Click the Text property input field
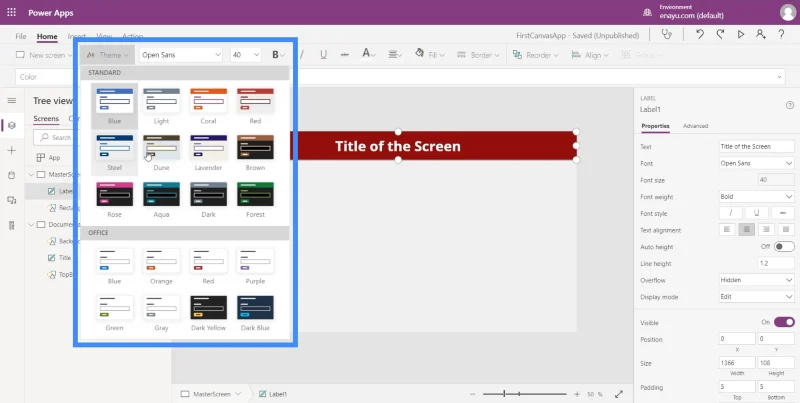This screenshot has height=403, width=800. pyautogui.click(x=756, y=146)
